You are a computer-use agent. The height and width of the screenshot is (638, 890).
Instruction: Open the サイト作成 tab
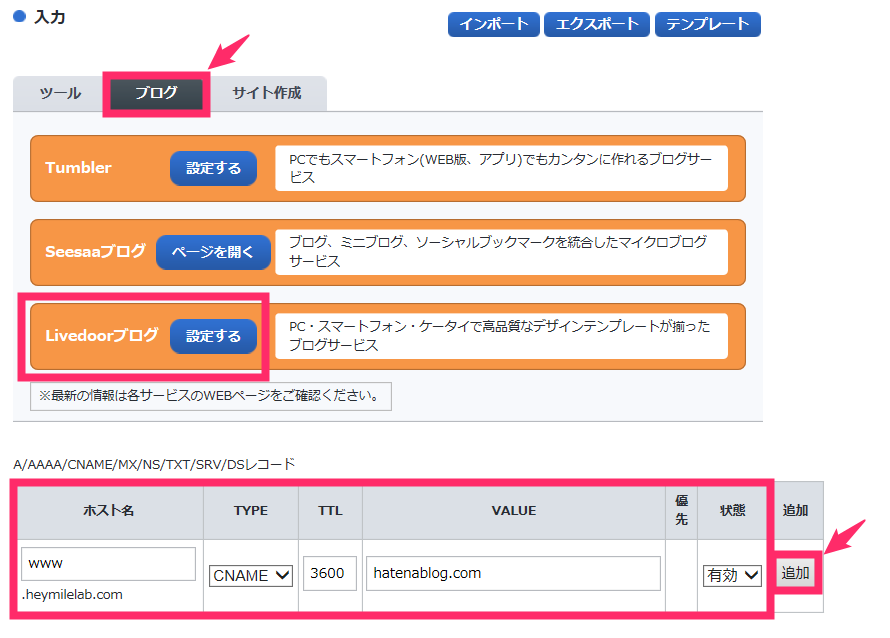[x=266, y=93]
